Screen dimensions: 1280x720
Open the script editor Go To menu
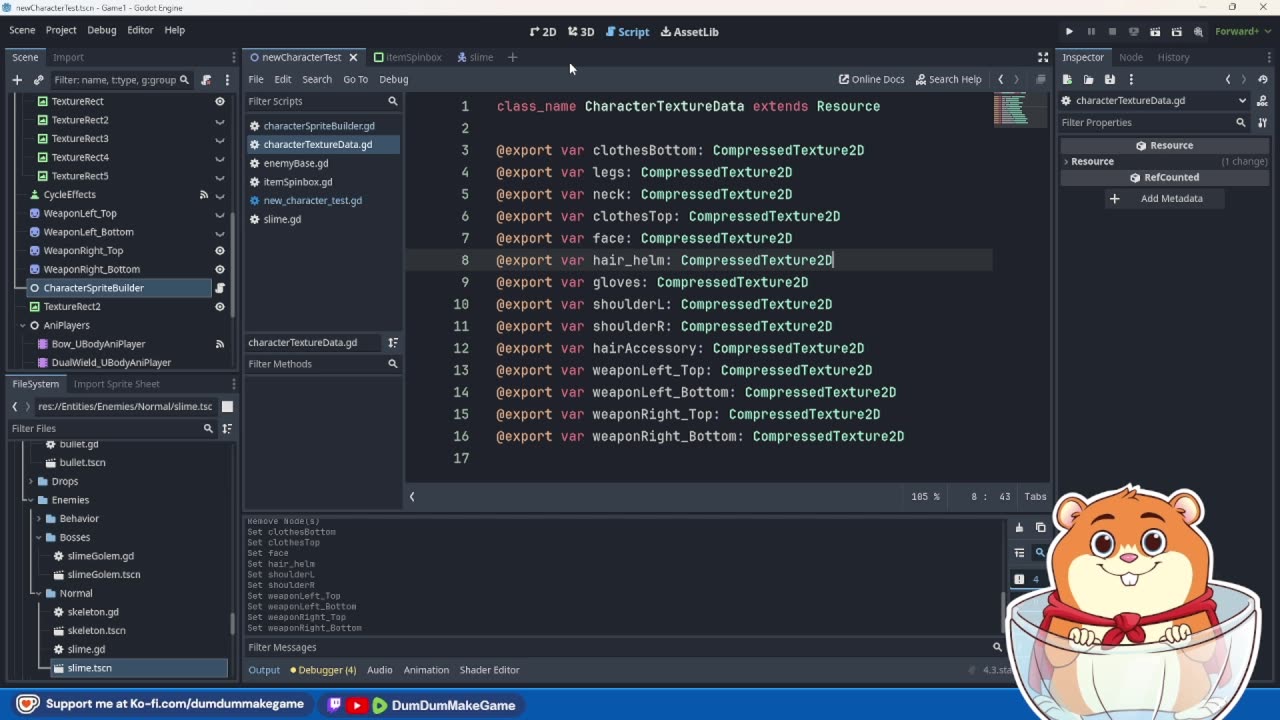point(355,80)
